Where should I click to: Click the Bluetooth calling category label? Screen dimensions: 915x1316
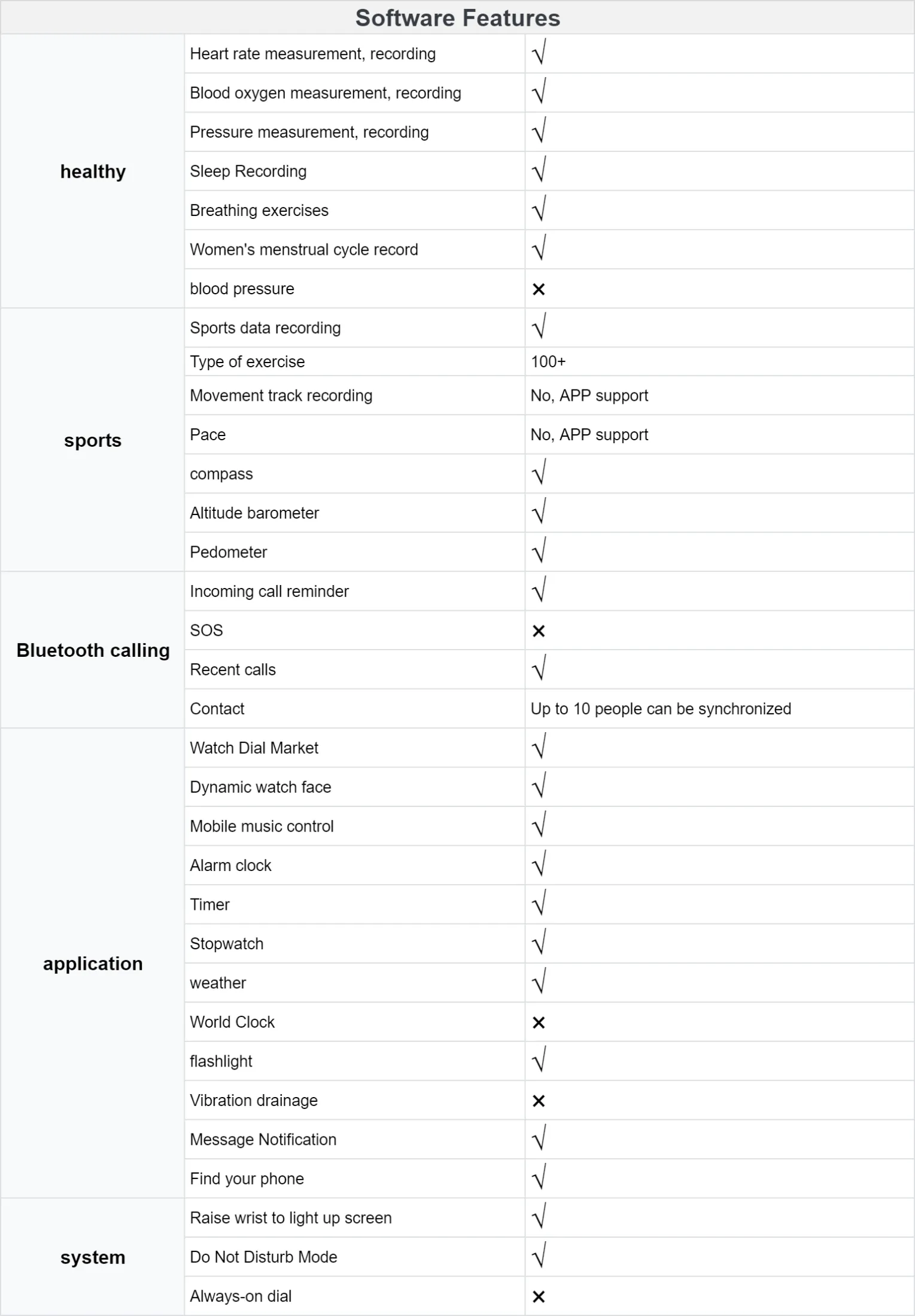93,650
